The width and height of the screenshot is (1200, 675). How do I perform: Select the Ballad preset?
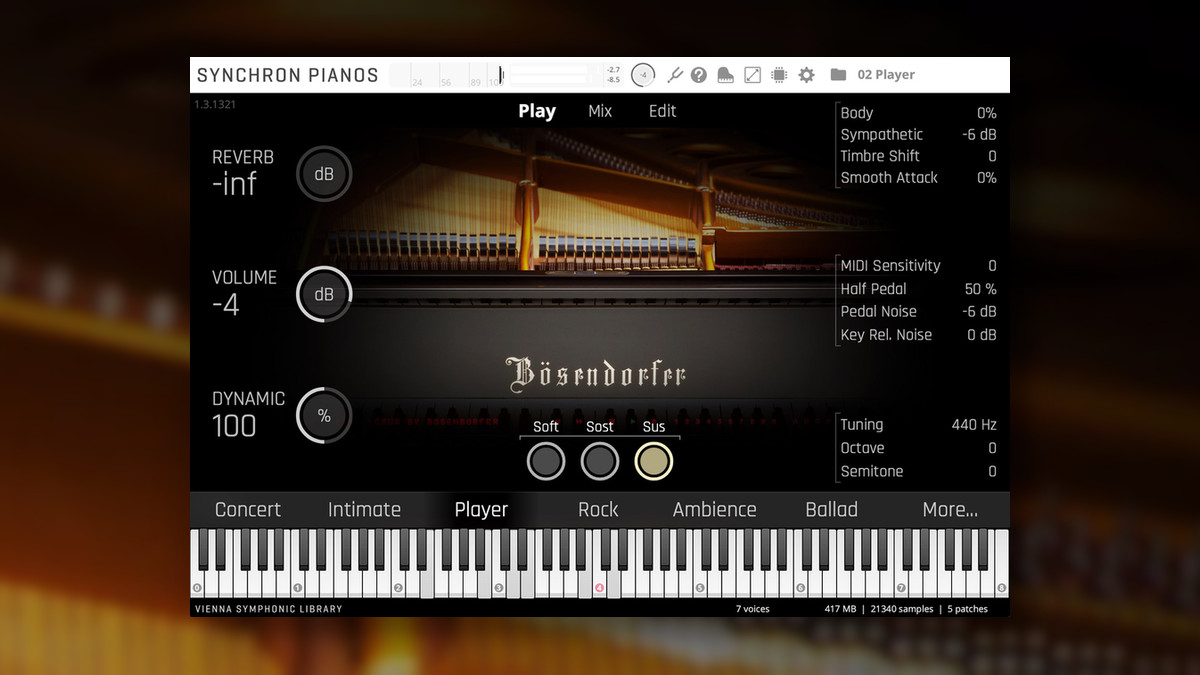831,510
